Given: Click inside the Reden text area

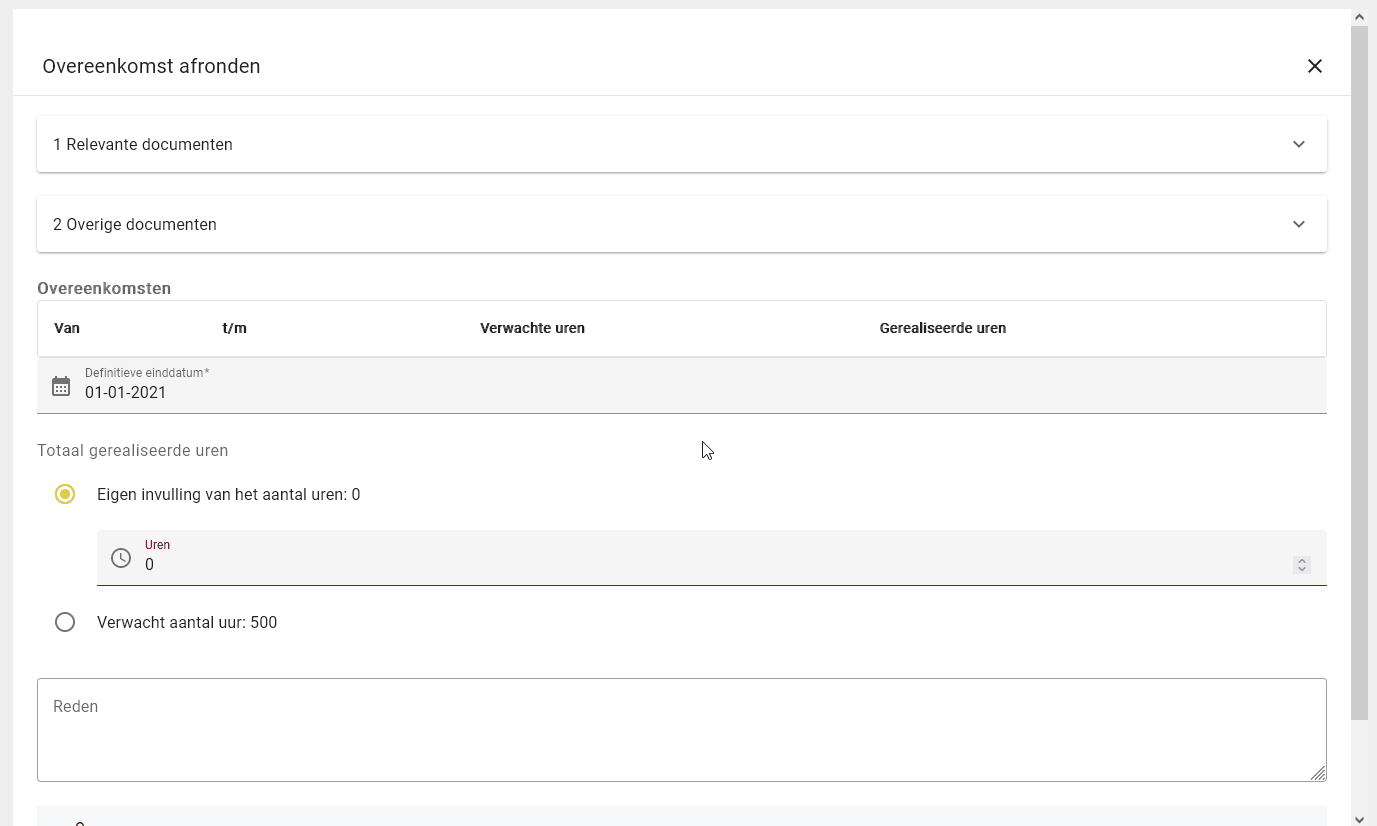Looking at the screenshot, I should click(x=682, y=729).
